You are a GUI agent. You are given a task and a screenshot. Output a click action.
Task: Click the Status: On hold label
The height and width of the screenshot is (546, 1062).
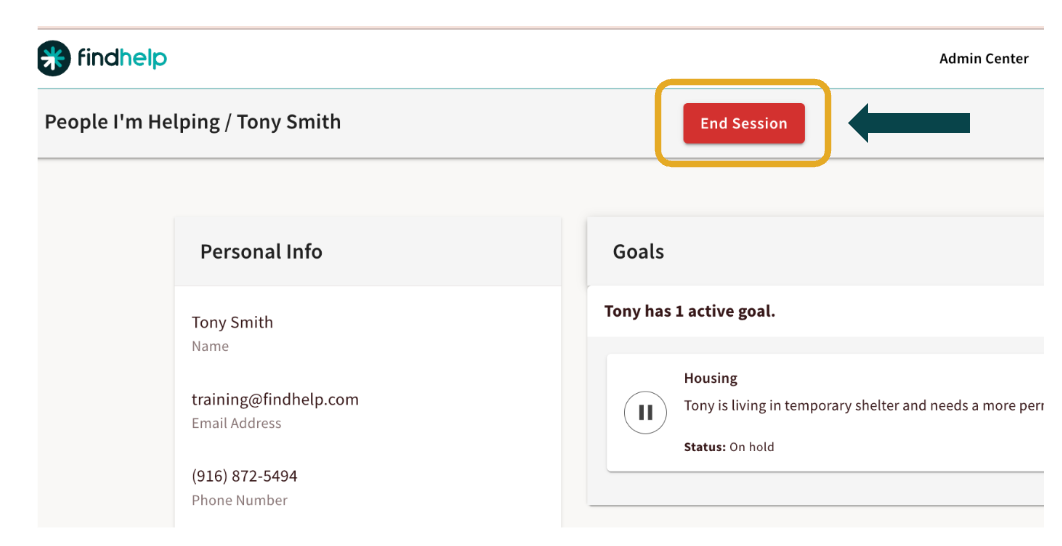729,447
